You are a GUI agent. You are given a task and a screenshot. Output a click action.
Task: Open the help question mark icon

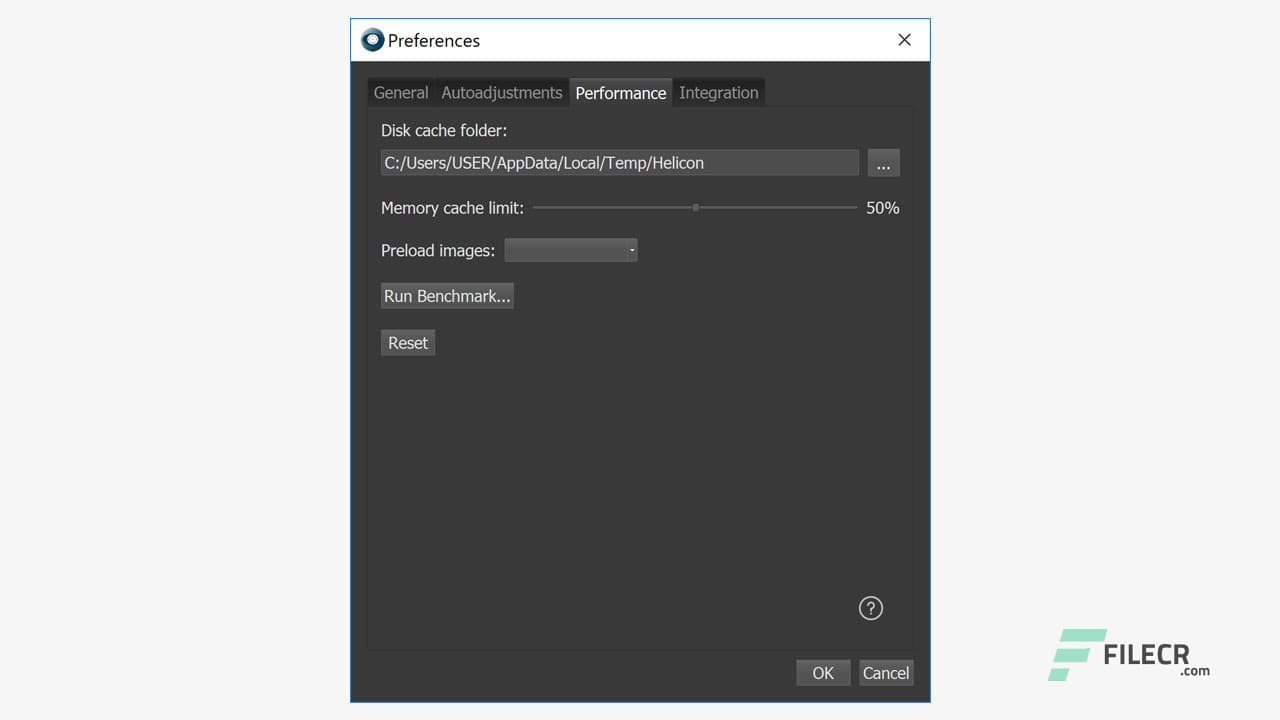870,607
